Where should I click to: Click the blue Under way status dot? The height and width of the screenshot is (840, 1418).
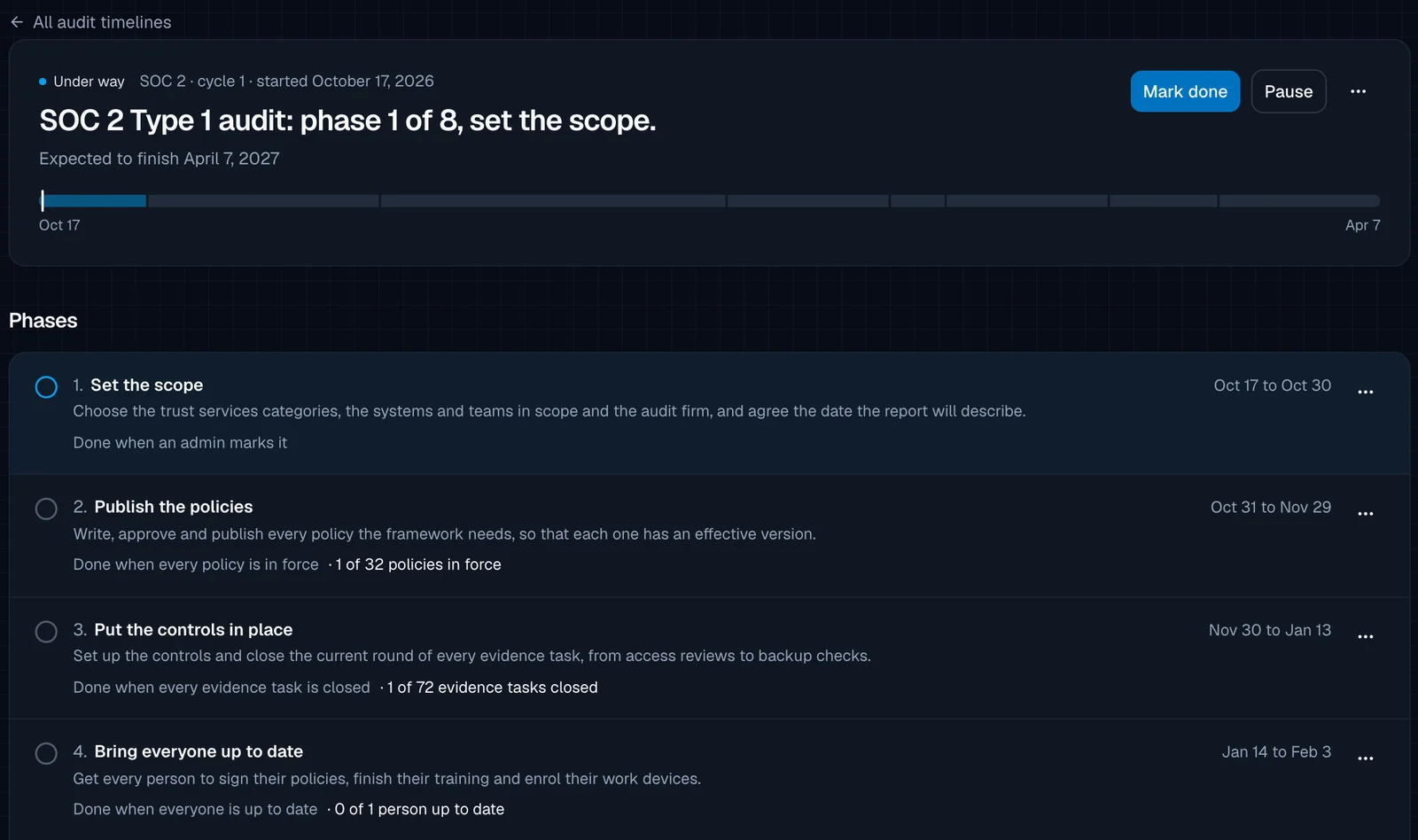[x=43, y=82]
